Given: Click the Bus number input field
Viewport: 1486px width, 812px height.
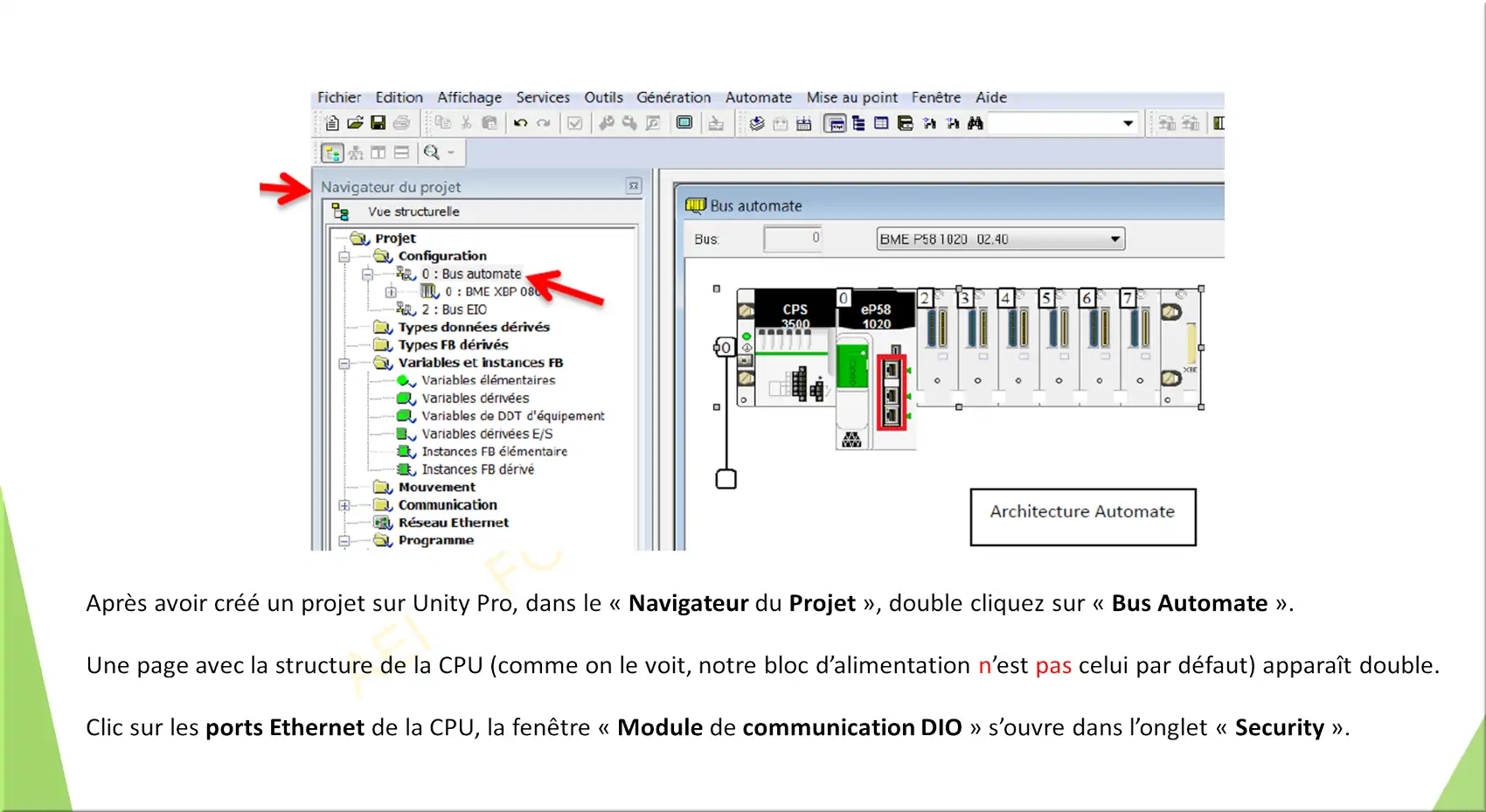Looking at the screenshot, I should pos(793,239).
